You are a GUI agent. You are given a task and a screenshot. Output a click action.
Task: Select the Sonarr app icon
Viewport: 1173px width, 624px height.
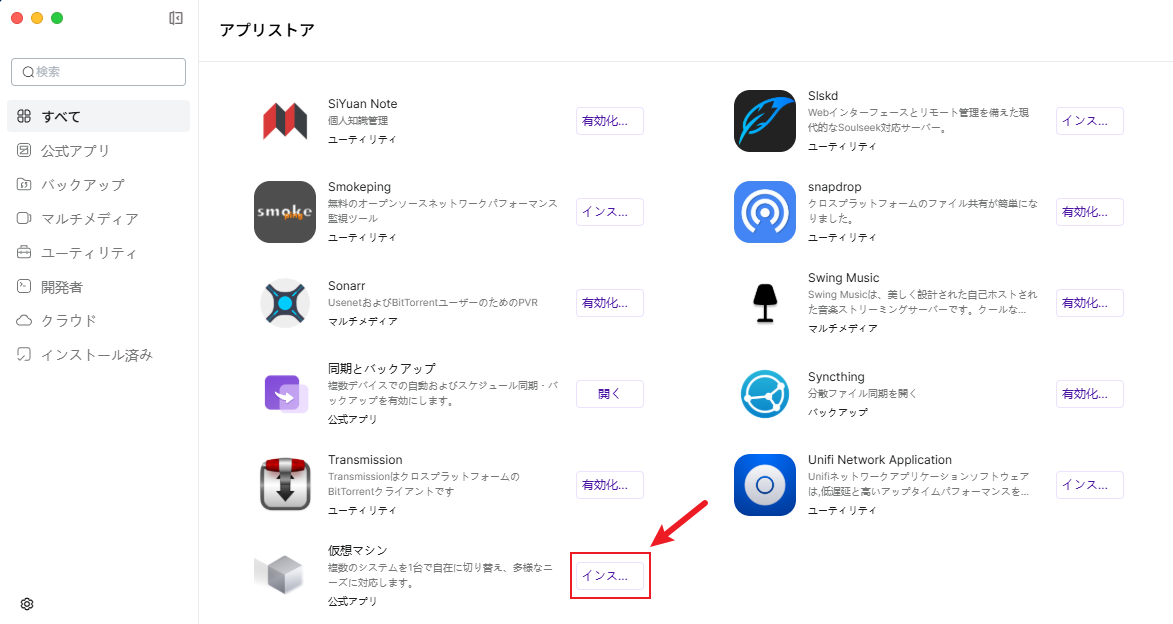coord(285,303)
